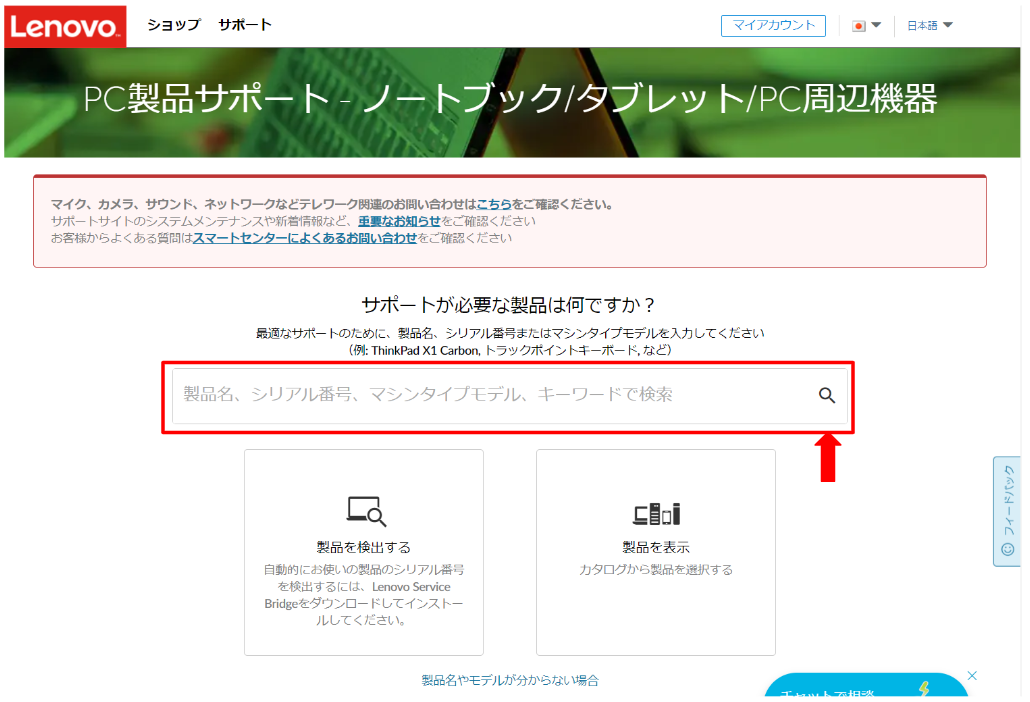
Task: Click 製品名やモデルが分からない場合 link
Action: click(510, 680)
